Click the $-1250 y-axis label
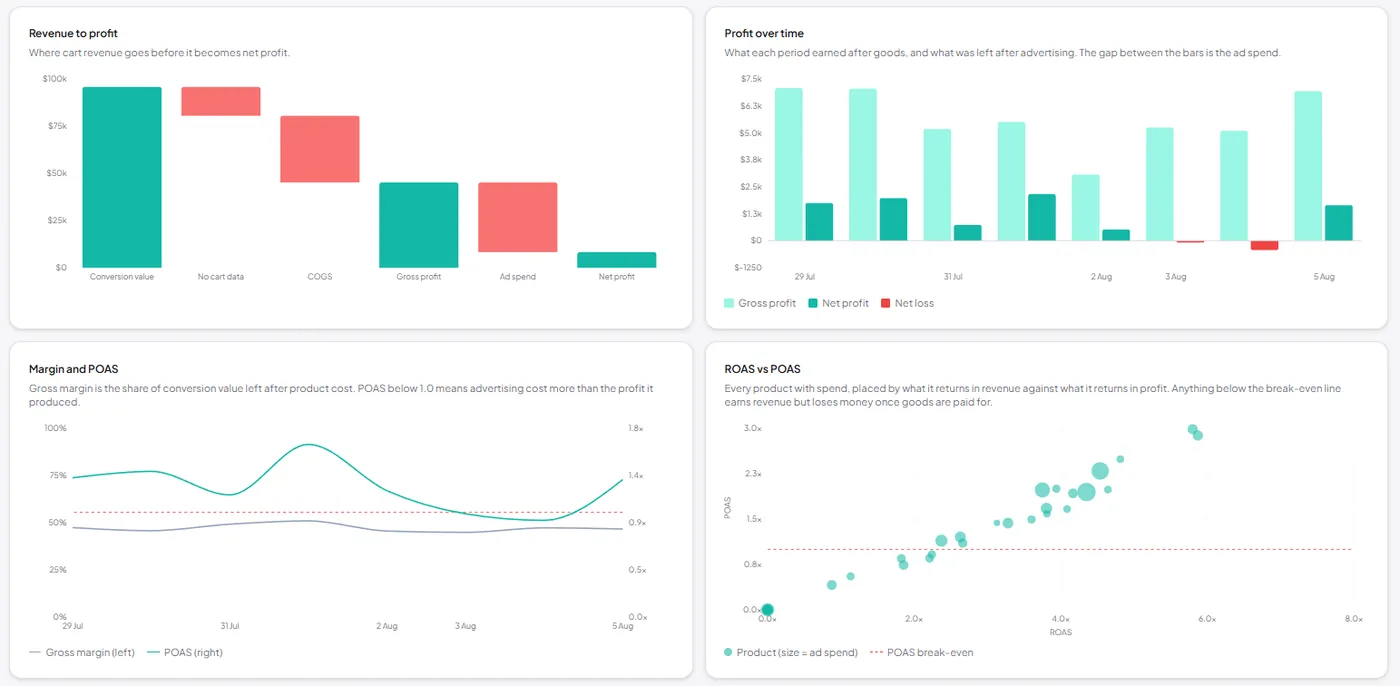Viewport: 1400px width, 686px height. (x=748, y=267)
